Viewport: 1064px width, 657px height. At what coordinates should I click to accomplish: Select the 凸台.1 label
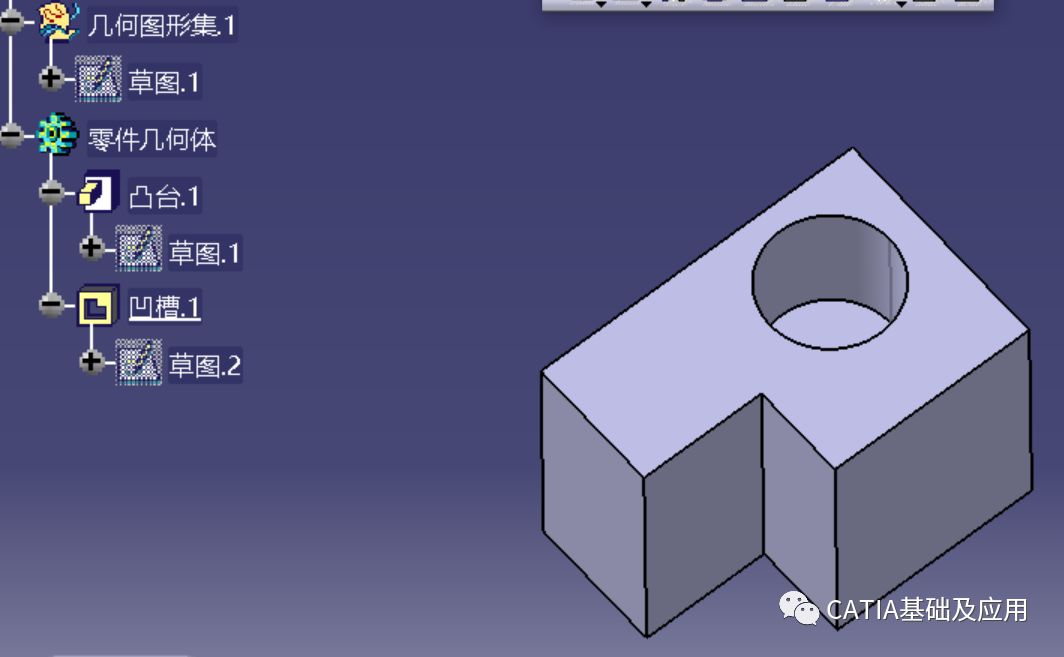[165, 197]
